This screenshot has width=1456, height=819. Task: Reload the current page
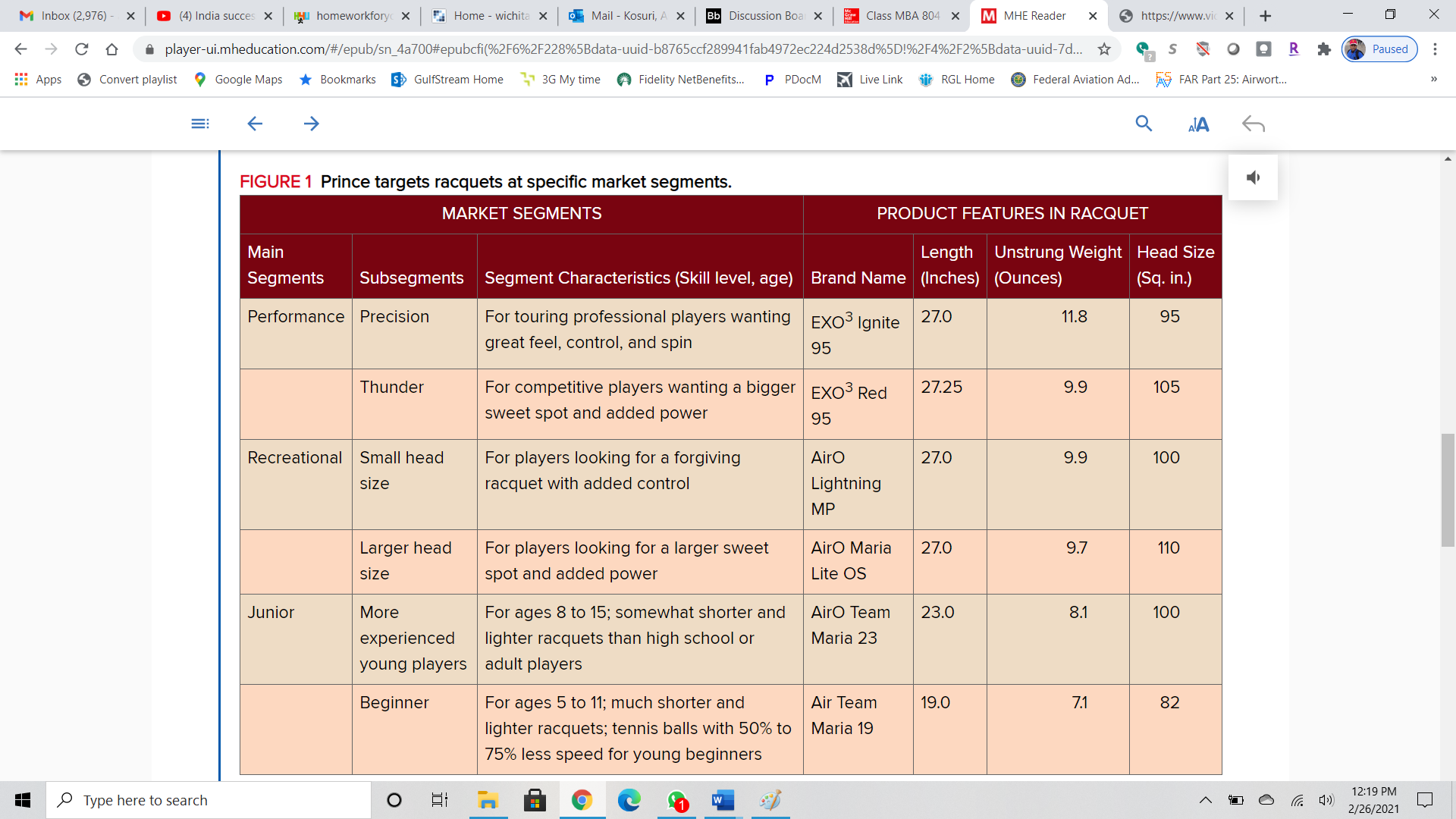coord(82,49)
